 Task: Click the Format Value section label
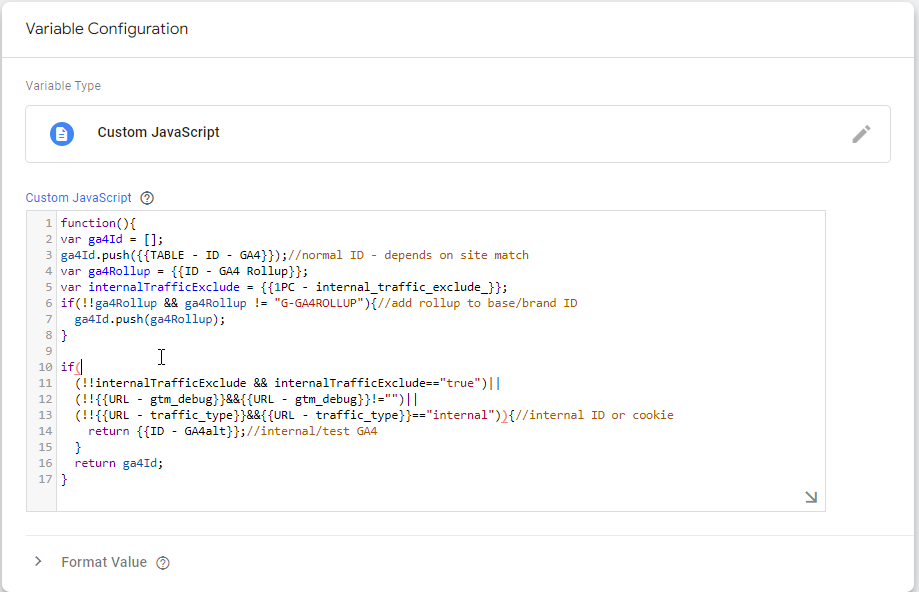tap(103, 562)
